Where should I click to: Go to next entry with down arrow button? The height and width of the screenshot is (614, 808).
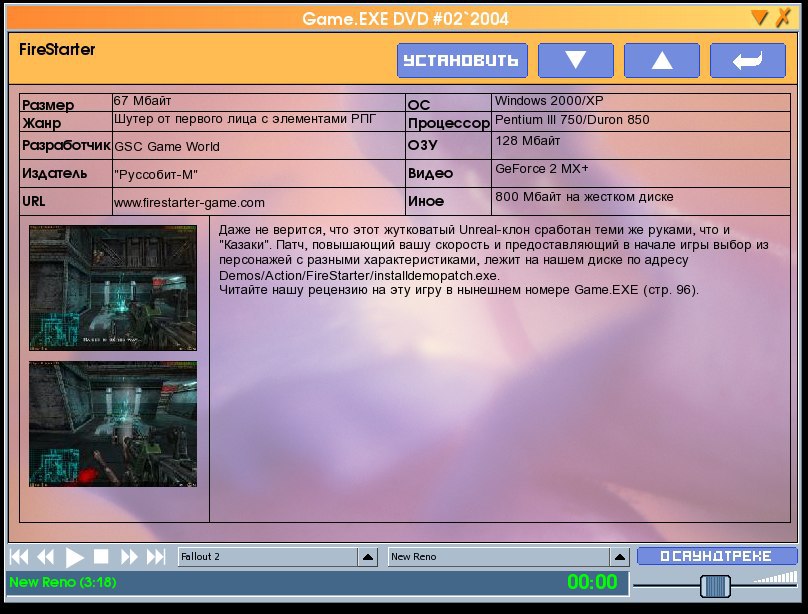pos(576,60)
